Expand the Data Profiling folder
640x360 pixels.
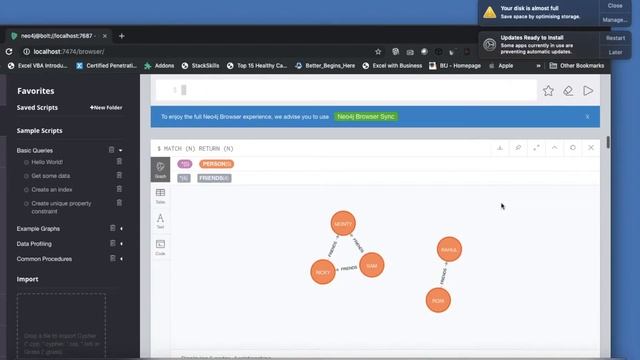pyautogui.click(x=121, y=244)
